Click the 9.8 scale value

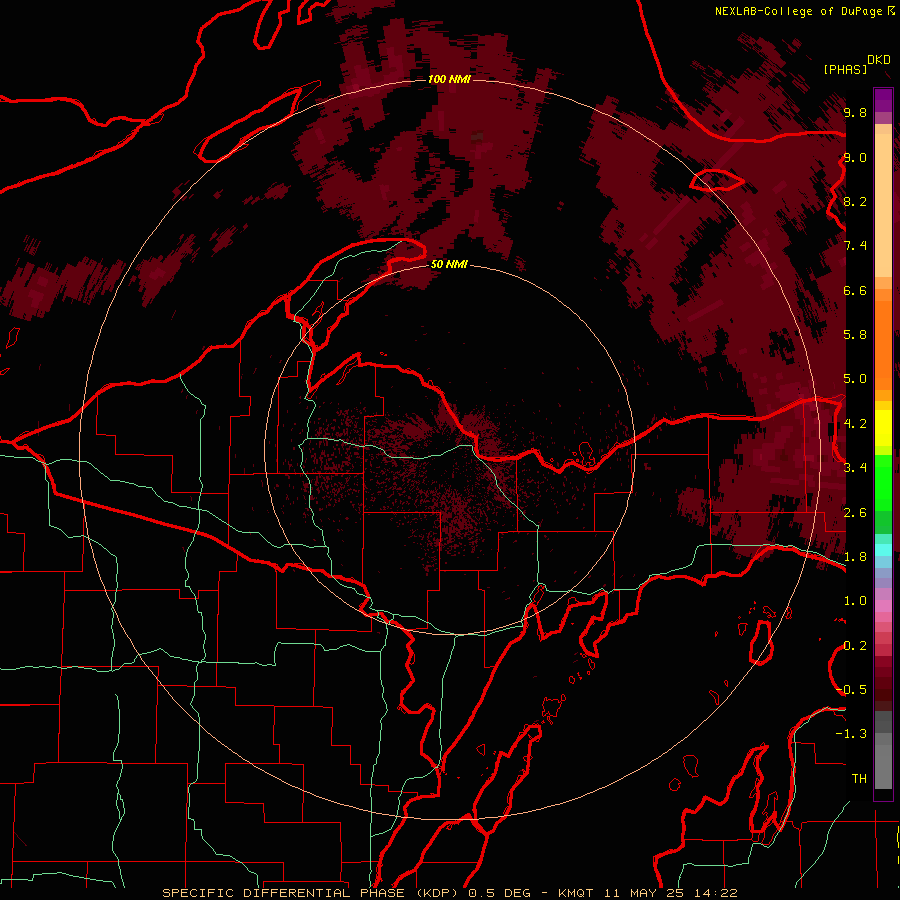click(x=855, y=112)
